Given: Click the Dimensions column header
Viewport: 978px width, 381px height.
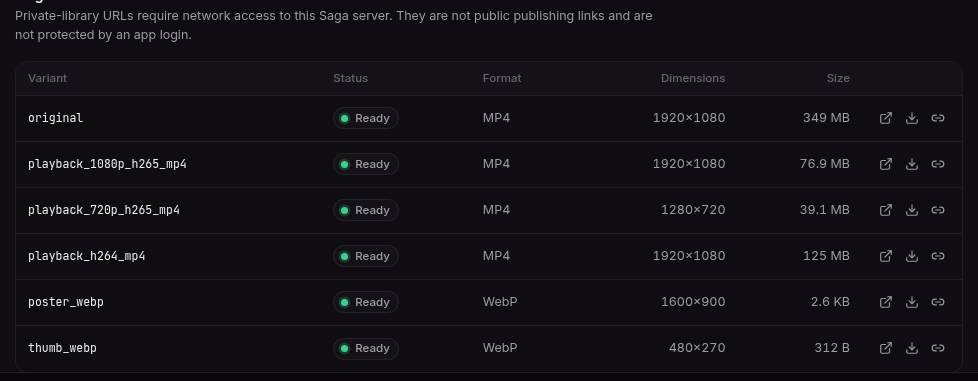Looking at the screenshot, I should [693, 79].
